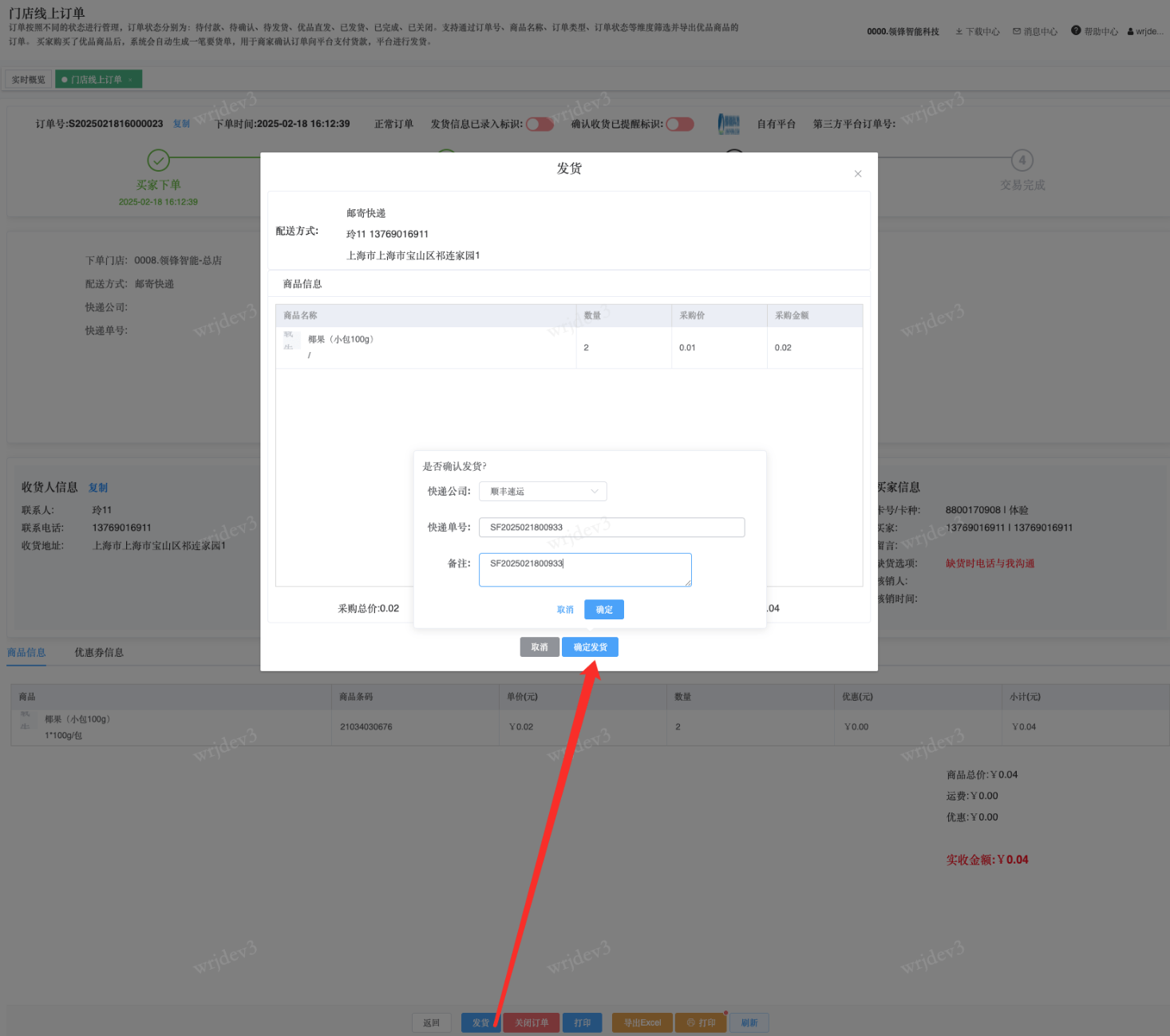The image size is (1170, 1036).
Task: Copy the order number with the 复制 link
Action: [182, 124]
